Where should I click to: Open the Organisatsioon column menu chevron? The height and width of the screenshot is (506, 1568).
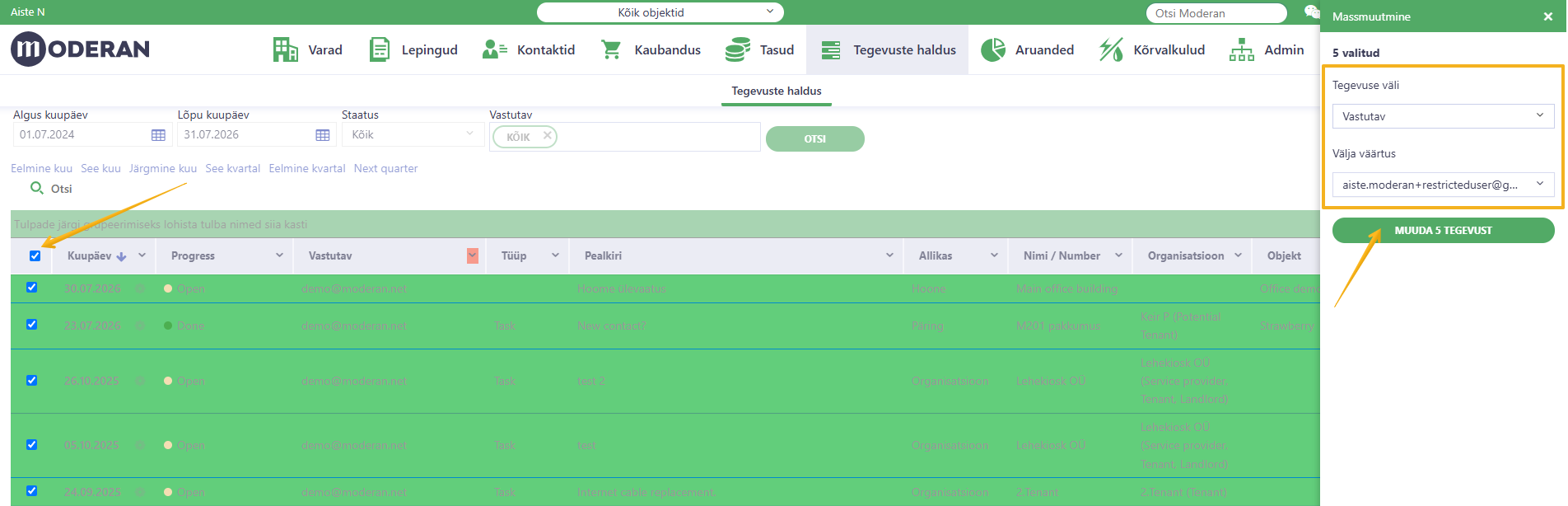tap(1238, 255)
